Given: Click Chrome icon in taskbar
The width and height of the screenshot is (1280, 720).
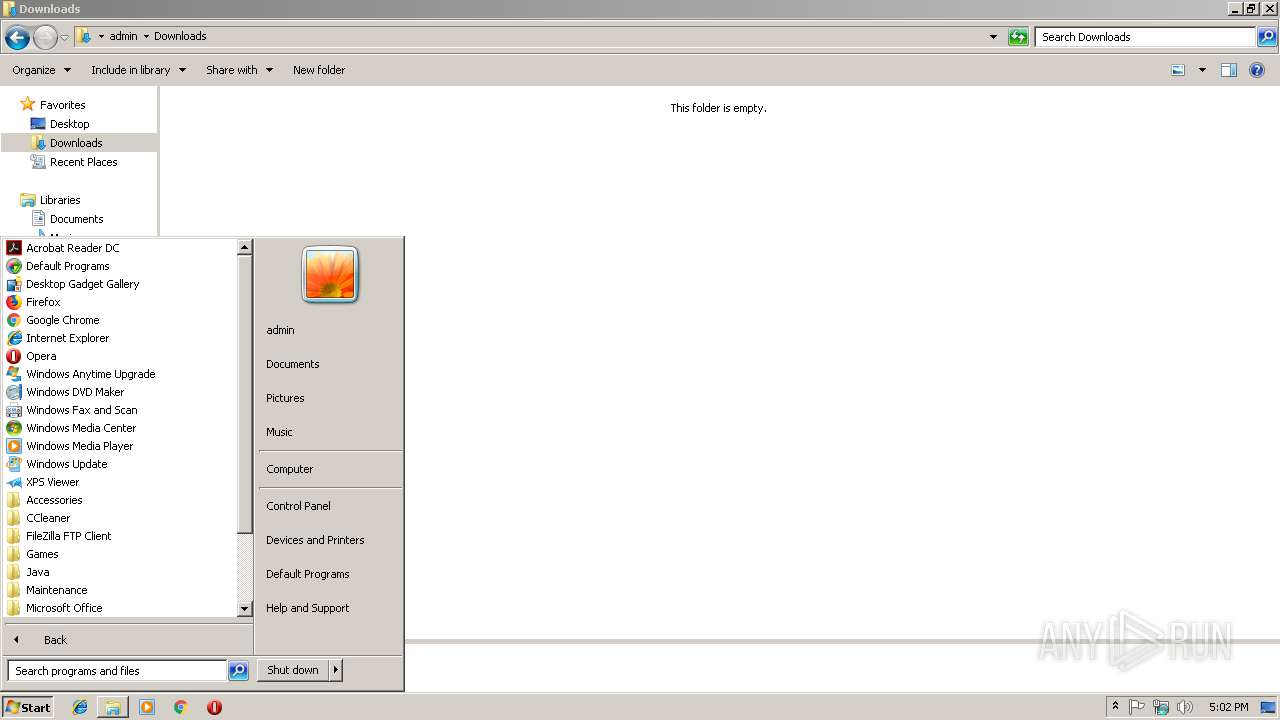Looking at the screenshot, I should coord(181,707).
